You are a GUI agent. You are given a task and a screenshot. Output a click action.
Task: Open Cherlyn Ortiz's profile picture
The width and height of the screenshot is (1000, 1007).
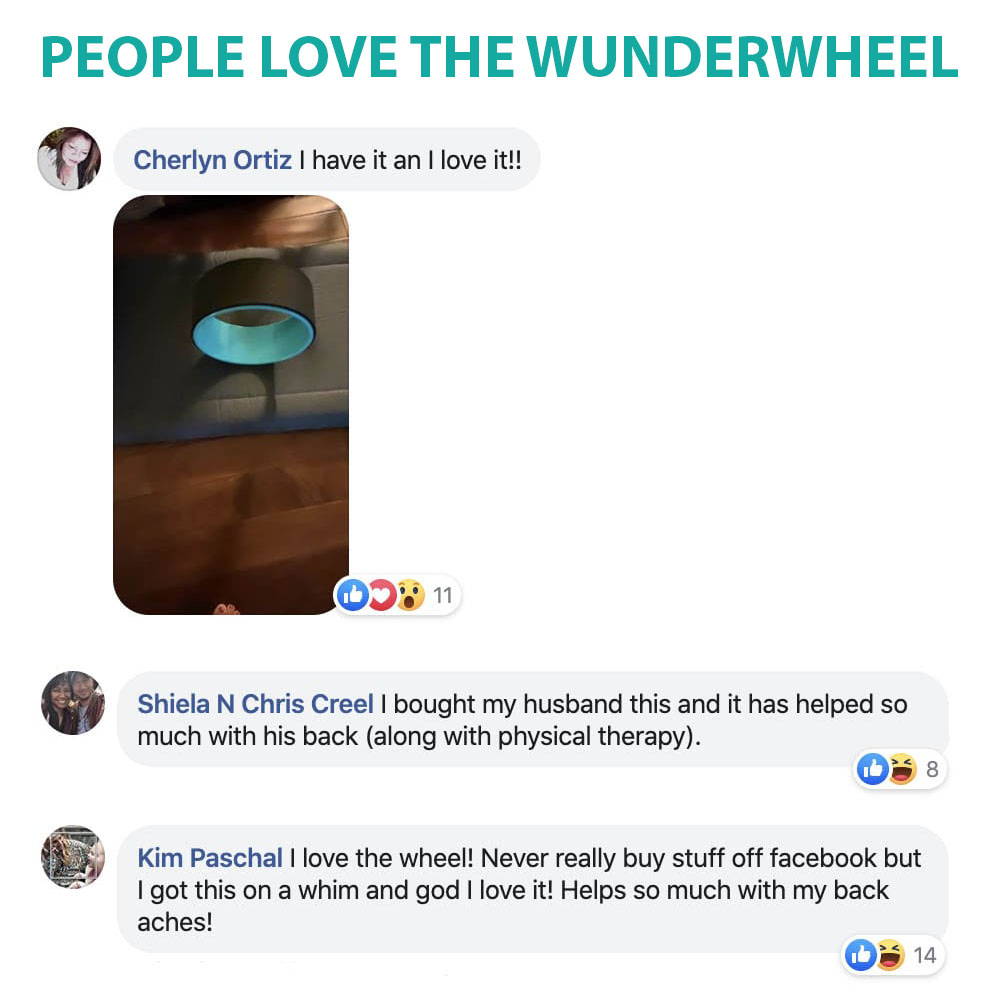[69, 159]
